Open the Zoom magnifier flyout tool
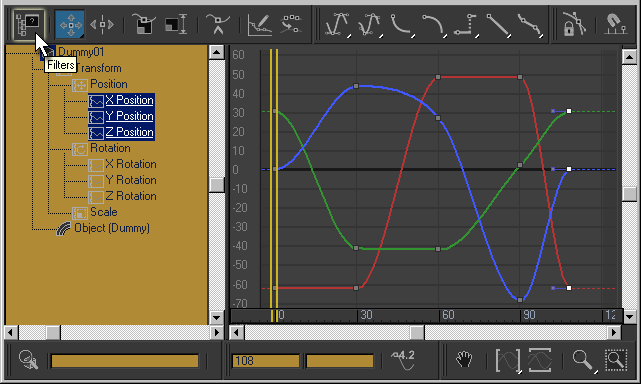 click(x=584, y=360)
